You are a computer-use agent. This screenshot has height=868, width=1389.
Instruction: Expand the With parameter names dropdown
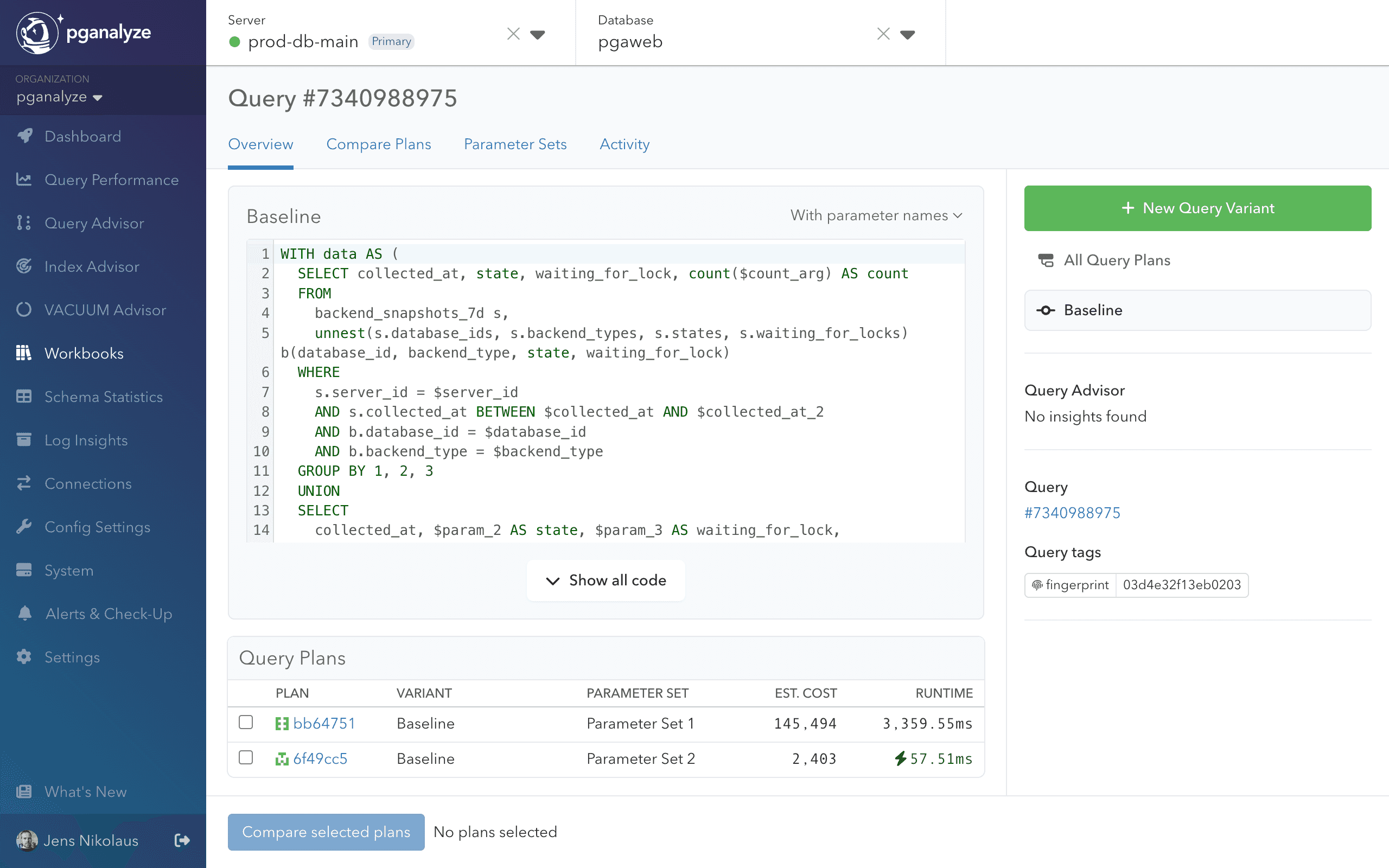point(876,215)
